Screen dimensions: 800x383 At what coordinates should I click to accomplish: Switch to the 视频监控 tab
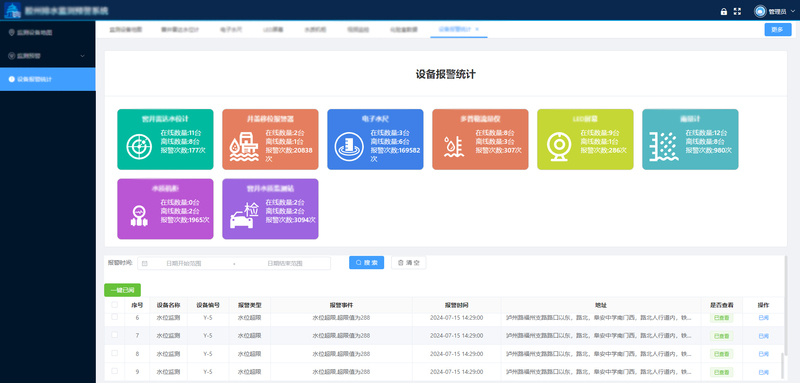click(x=358, y=30)
